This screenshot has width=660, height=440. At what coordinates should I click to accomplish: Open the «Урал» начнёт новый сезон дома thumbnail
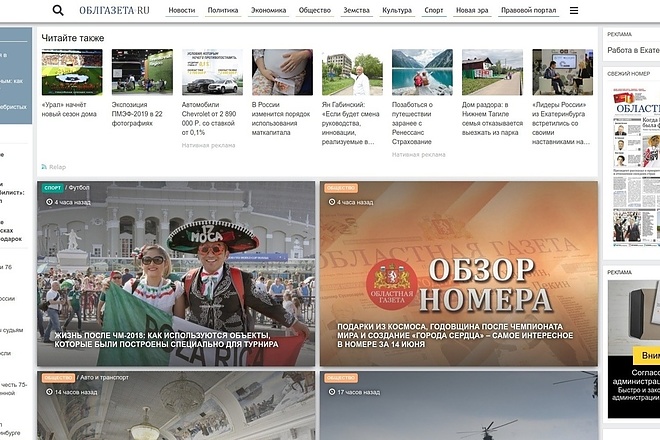(72, 72)
